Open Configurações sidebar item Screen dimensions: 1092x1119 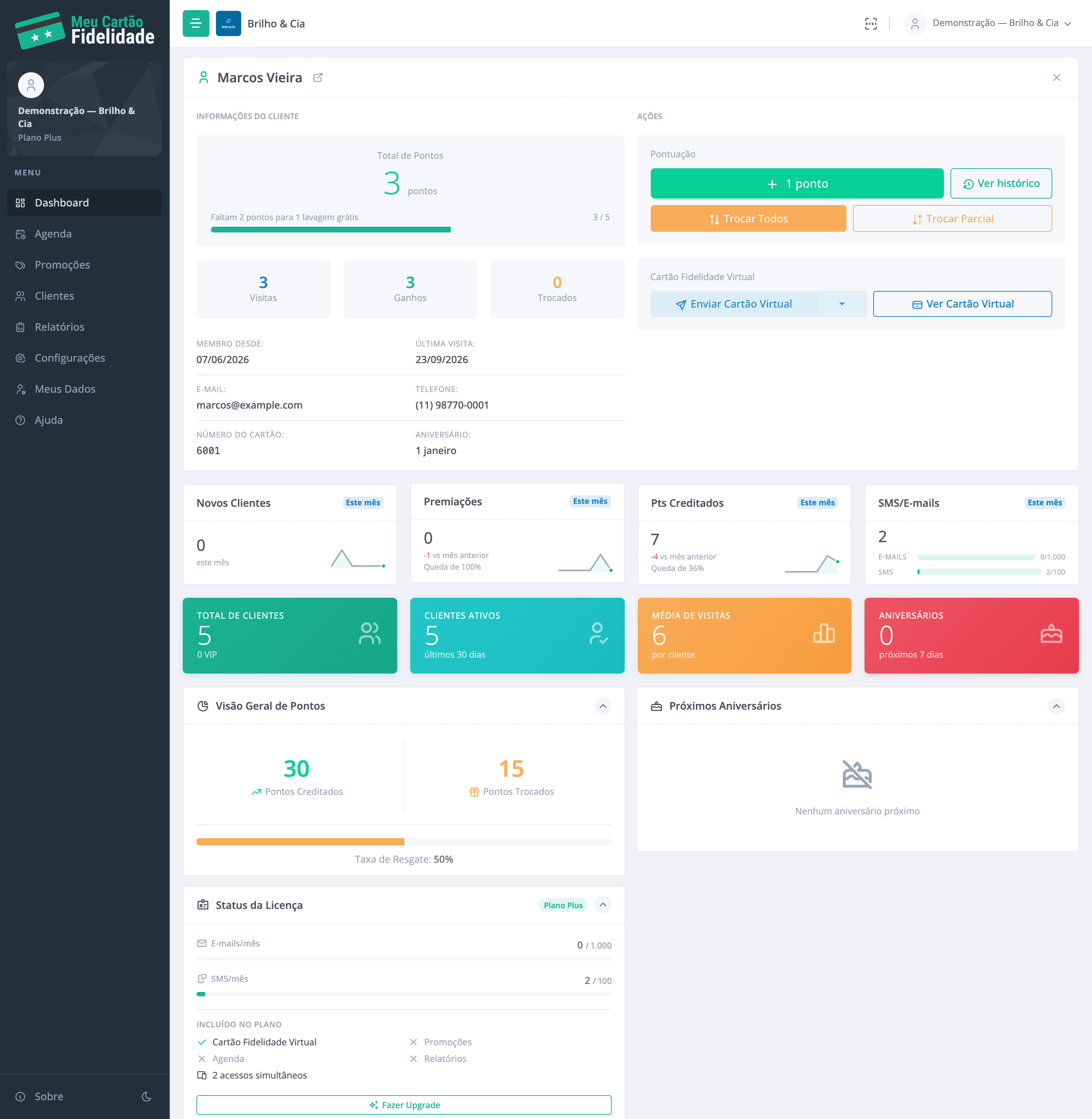[84, 358]
